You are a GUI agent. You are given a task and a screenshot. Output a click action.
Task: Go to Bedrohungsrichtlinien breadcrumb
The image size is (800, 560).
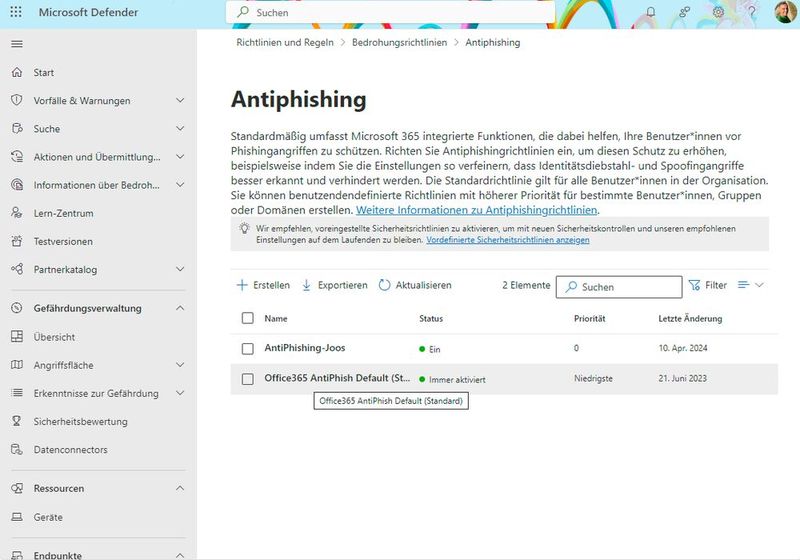coord(399,42)
